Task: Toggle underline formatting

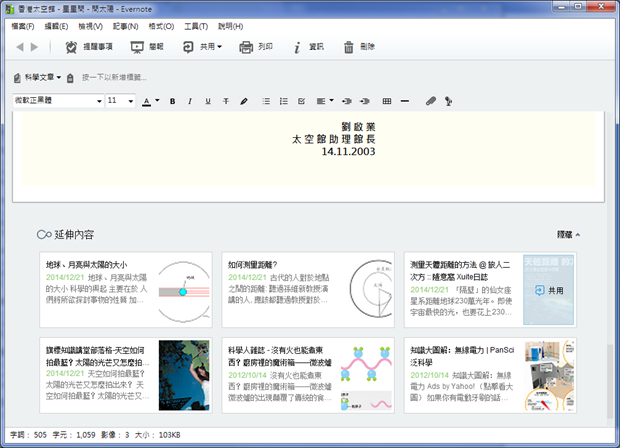Action: [x=208, y=101]
